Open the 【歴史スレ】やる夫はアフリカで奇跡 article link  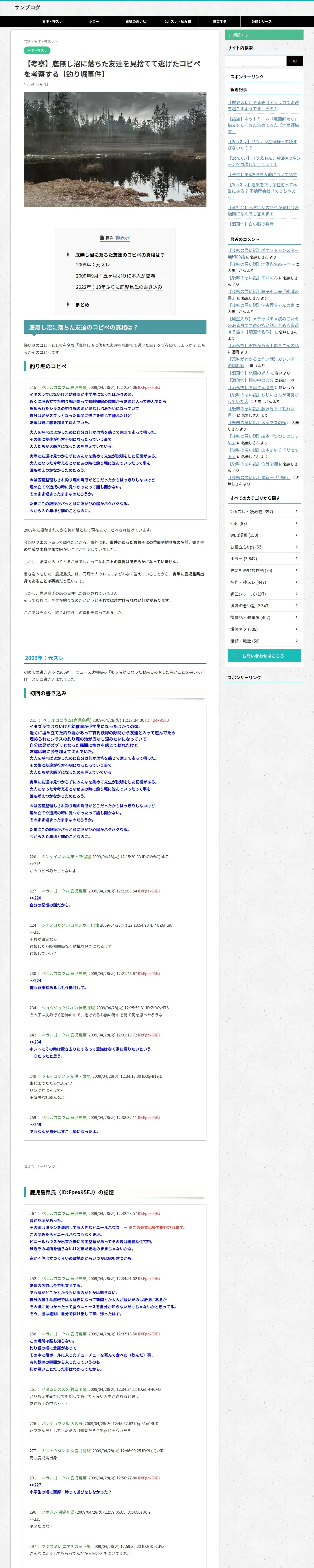coord(263,106)
